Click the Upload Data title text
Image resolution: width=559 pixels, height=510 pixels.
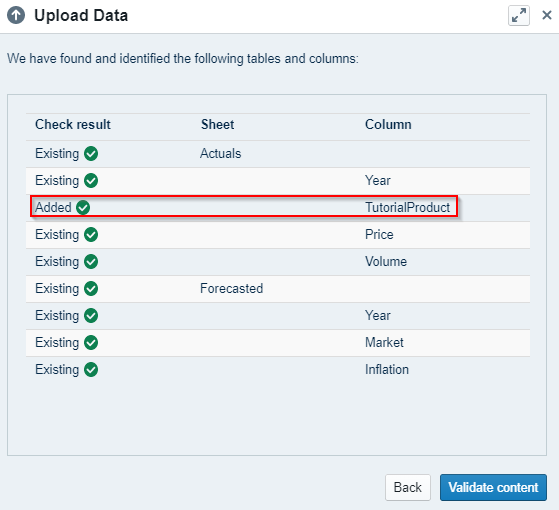81,16
